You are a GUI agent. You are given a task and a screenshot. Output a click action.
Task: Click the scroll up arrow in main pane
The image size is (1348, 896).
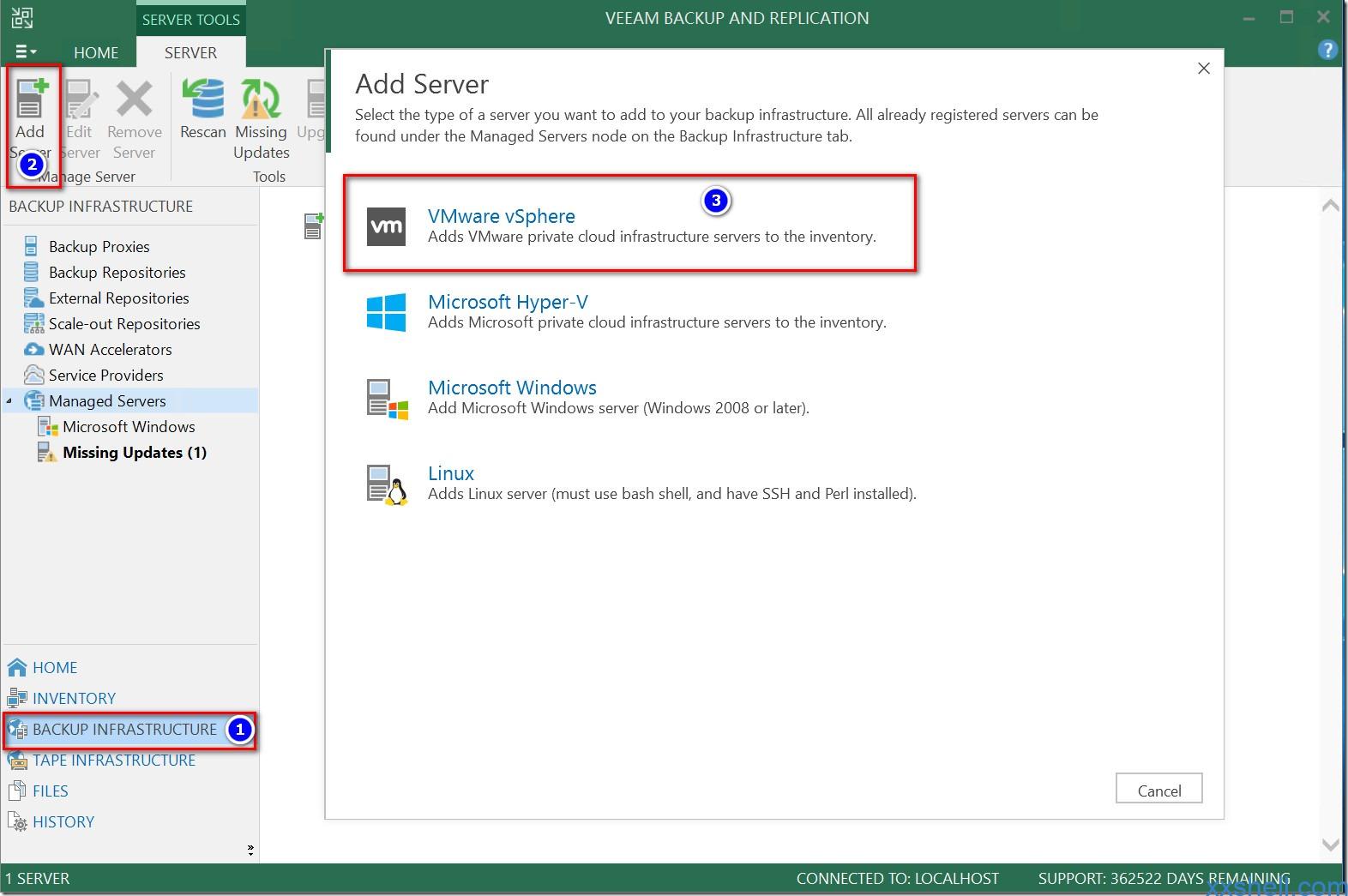(x=1330, y=206)
